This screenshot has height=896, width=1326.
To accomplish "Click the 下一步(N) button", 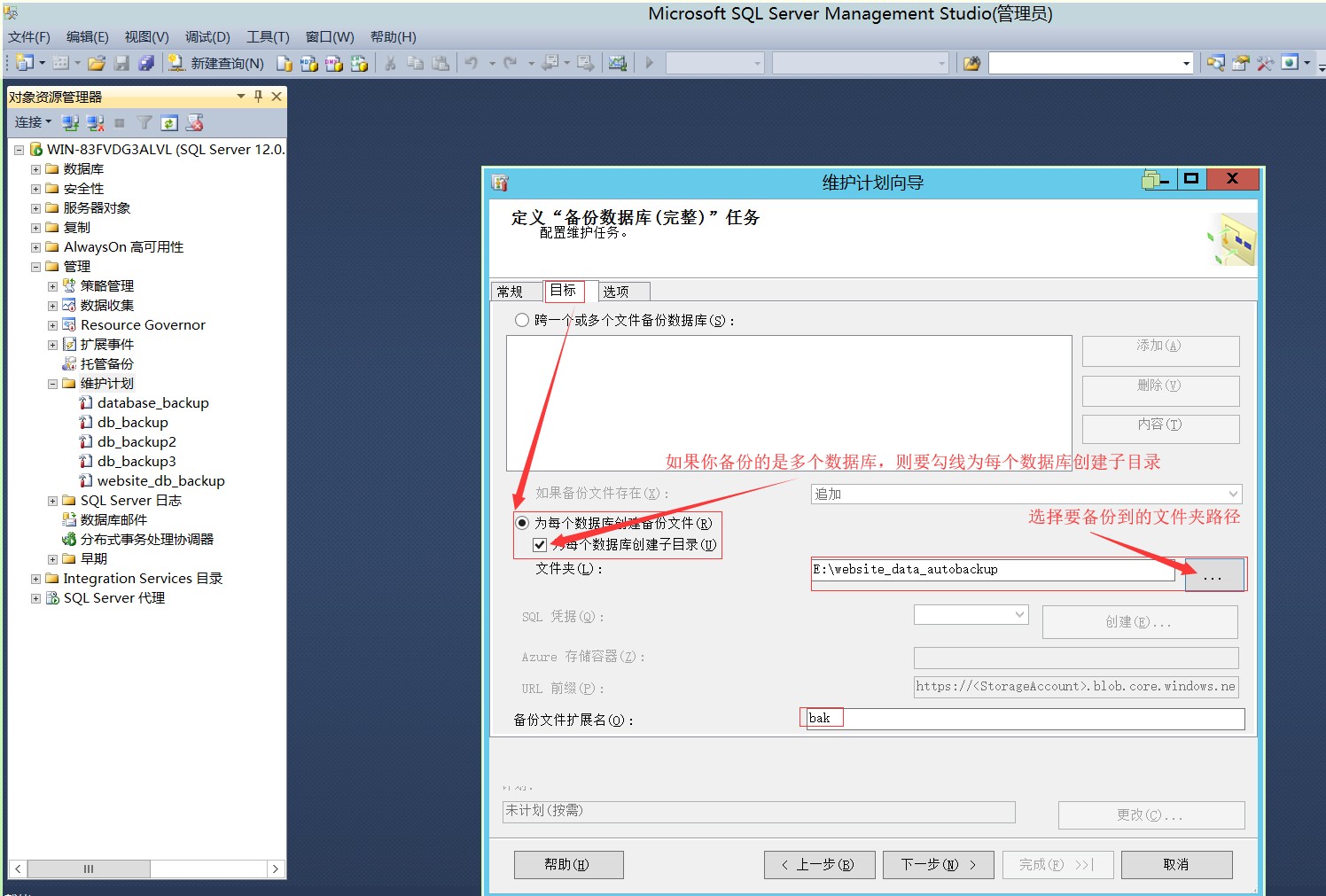I will pos(938,864).
